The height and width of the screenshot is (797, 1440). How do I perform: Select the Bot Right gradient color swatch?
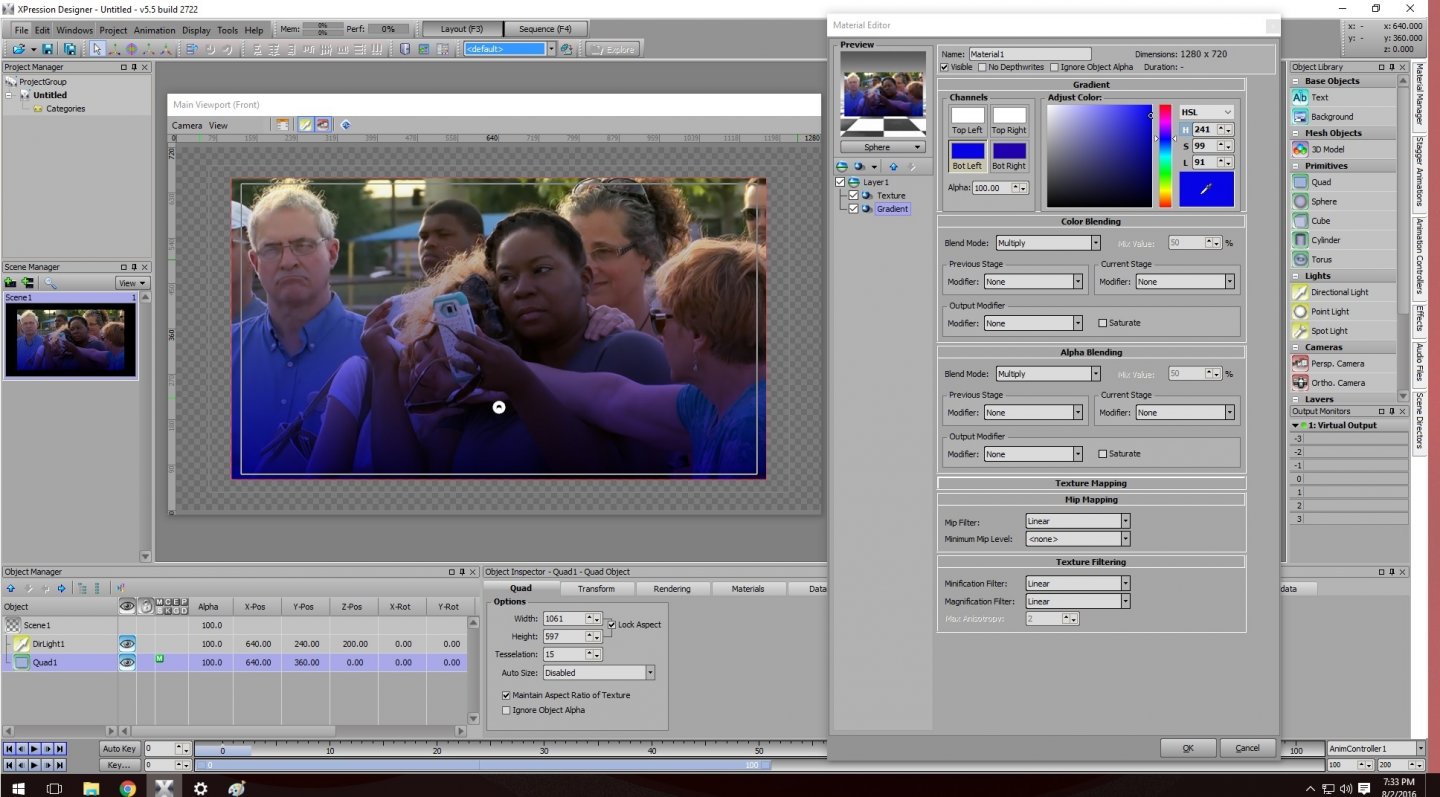click(1008, 151)
